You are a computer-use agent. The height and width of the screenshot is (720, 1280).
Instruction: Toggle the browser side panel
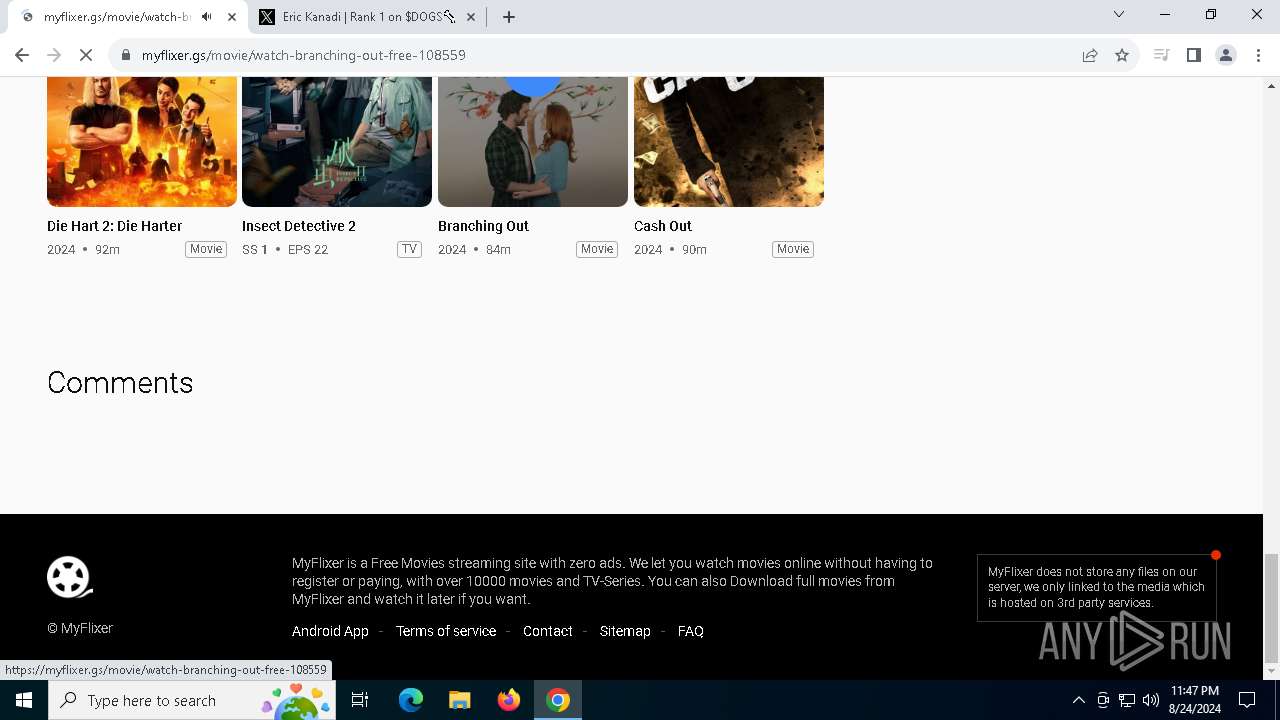point(1193,55)
